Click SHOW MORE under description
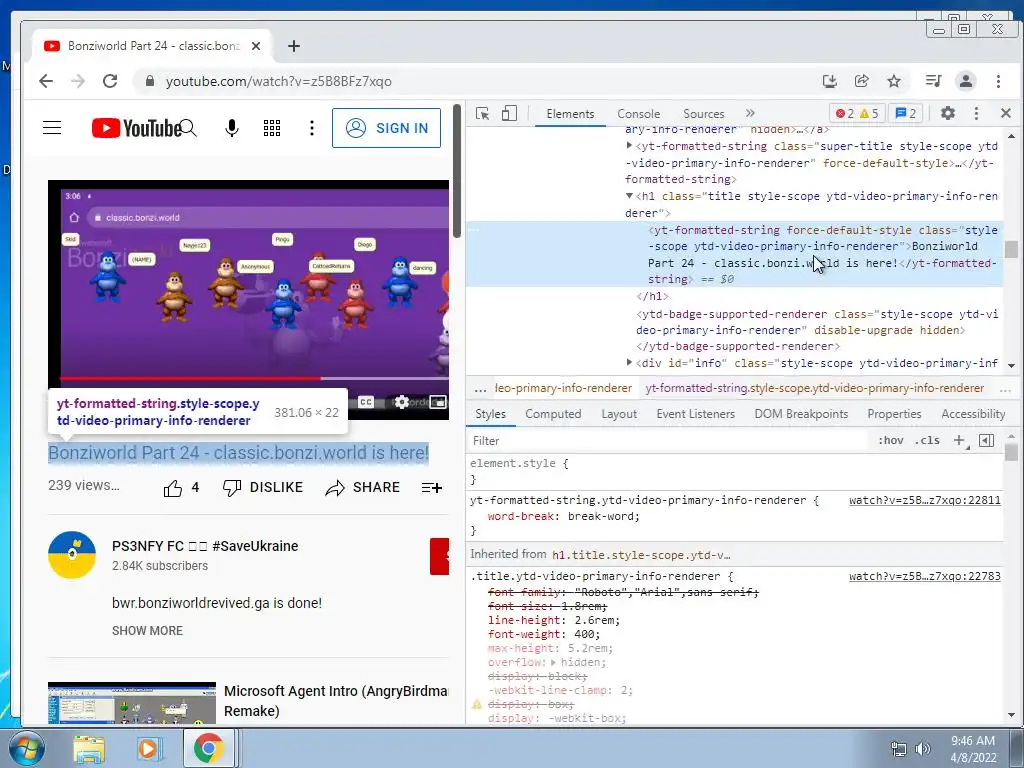 pyautogui.click(x=148, y=631)
